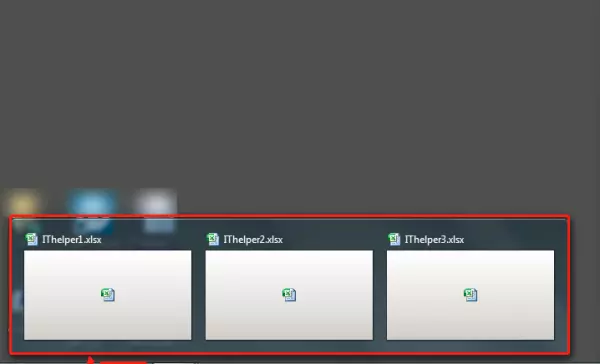
Task: Select the blurred gray desktop icon
Action: tap(156, 211)
